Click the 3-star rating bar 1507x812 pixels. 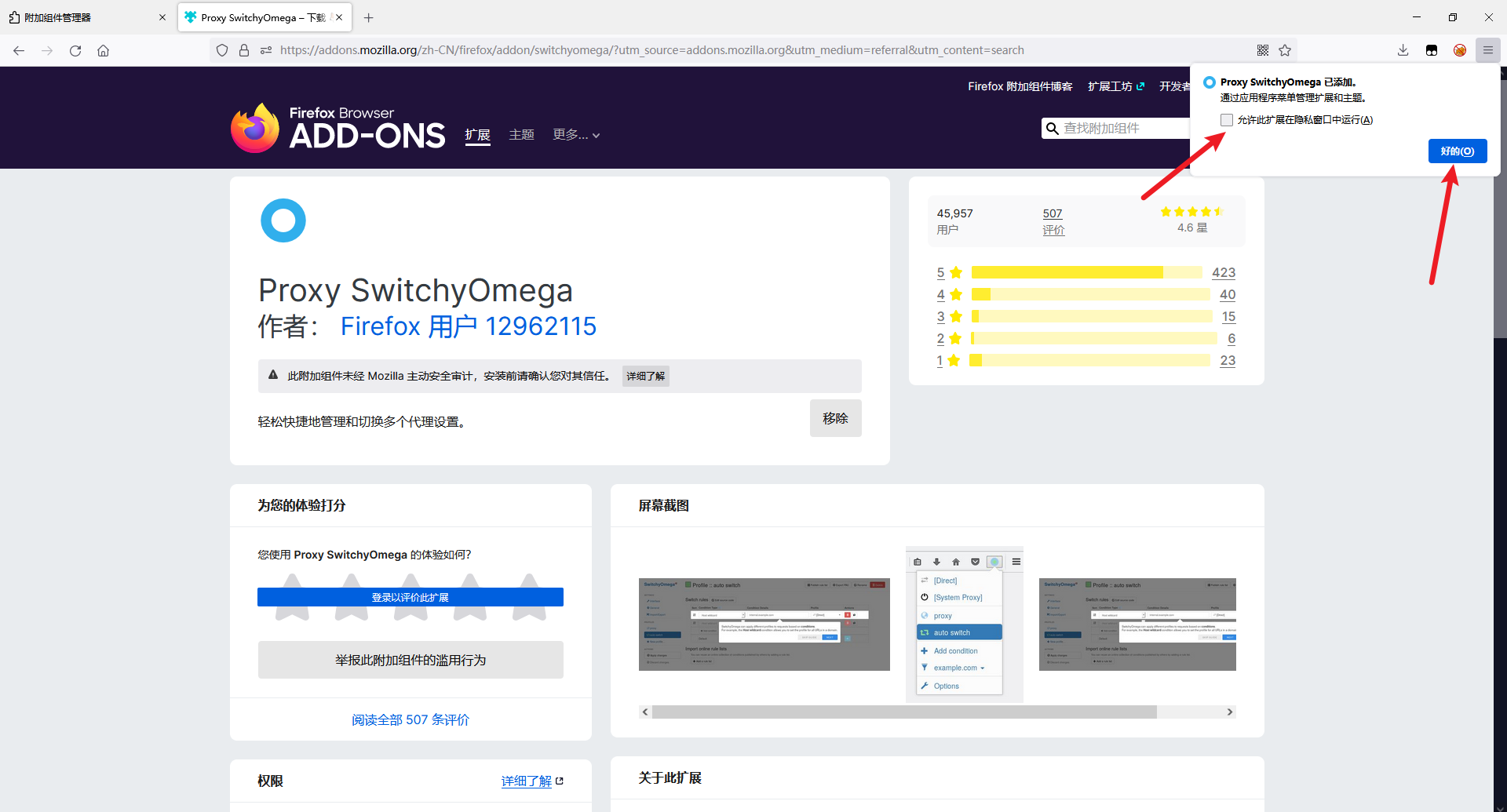[1092, 316]
